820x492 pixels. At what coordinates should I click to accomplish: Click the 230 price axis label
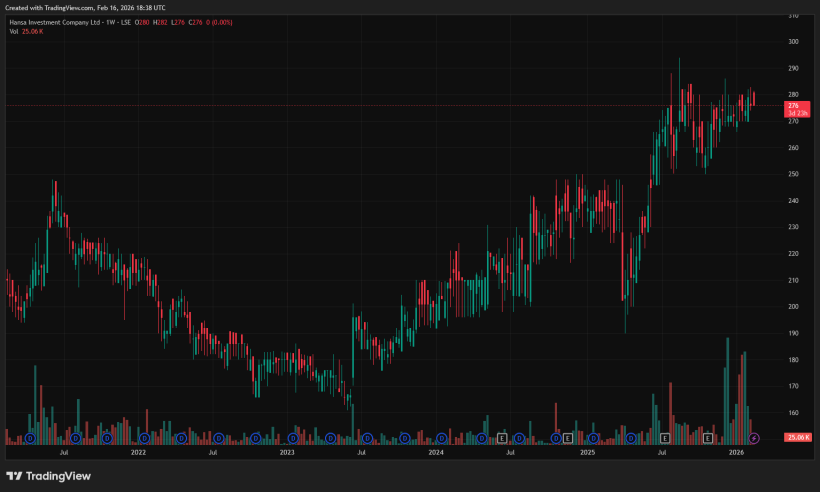click(x=793, y=227)
